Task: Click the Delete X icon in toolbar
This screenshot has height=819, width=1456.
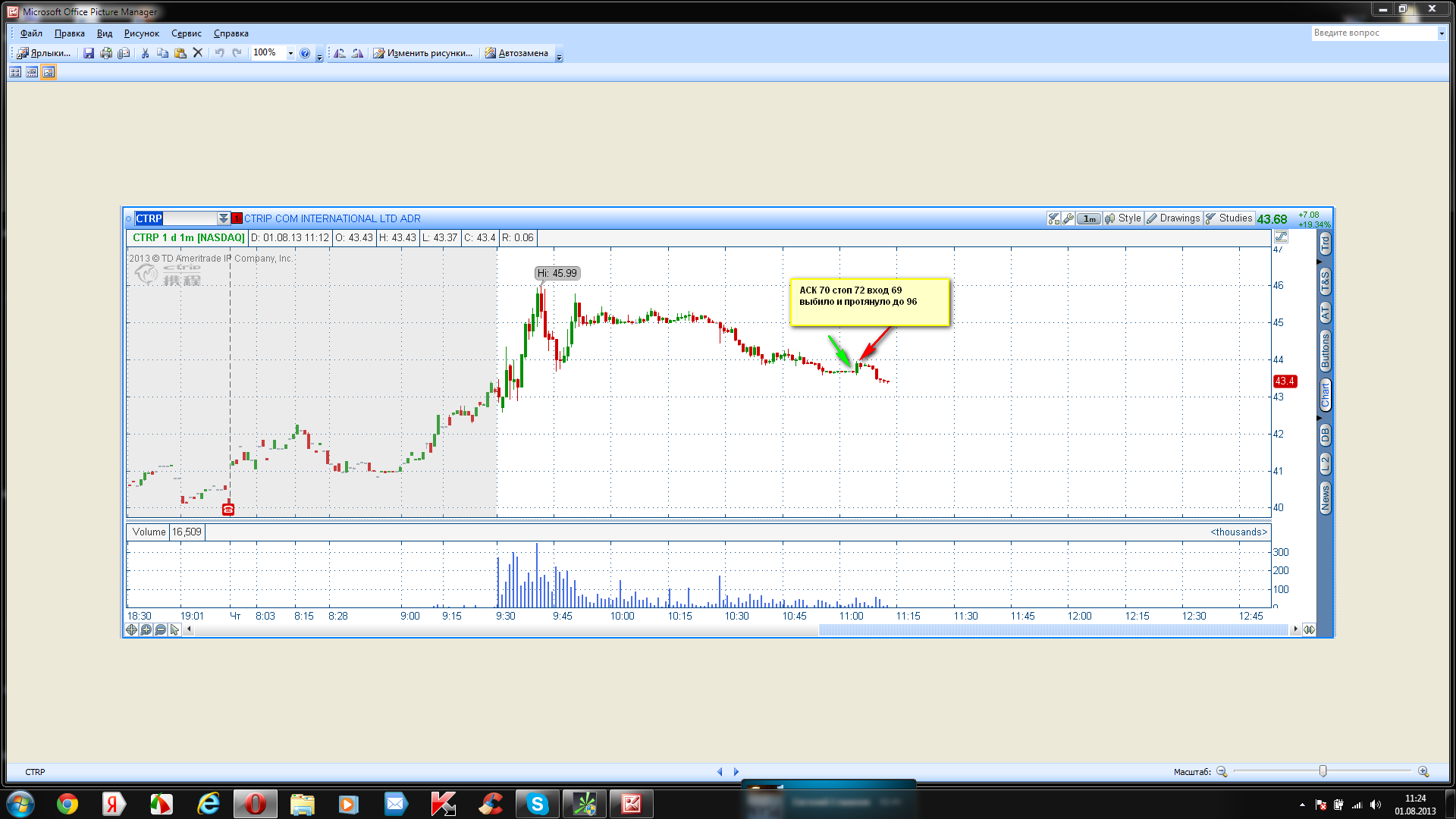Action: 198,53
